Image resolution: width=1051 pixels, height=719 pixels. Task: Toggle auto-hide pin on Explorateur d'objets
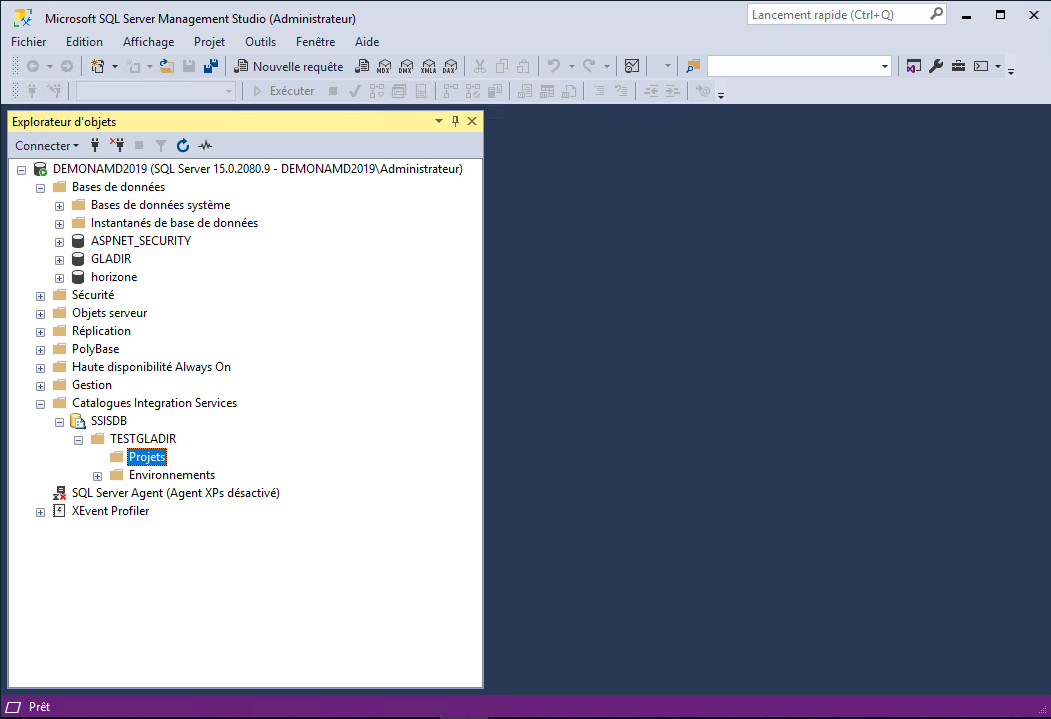(455, 121)
